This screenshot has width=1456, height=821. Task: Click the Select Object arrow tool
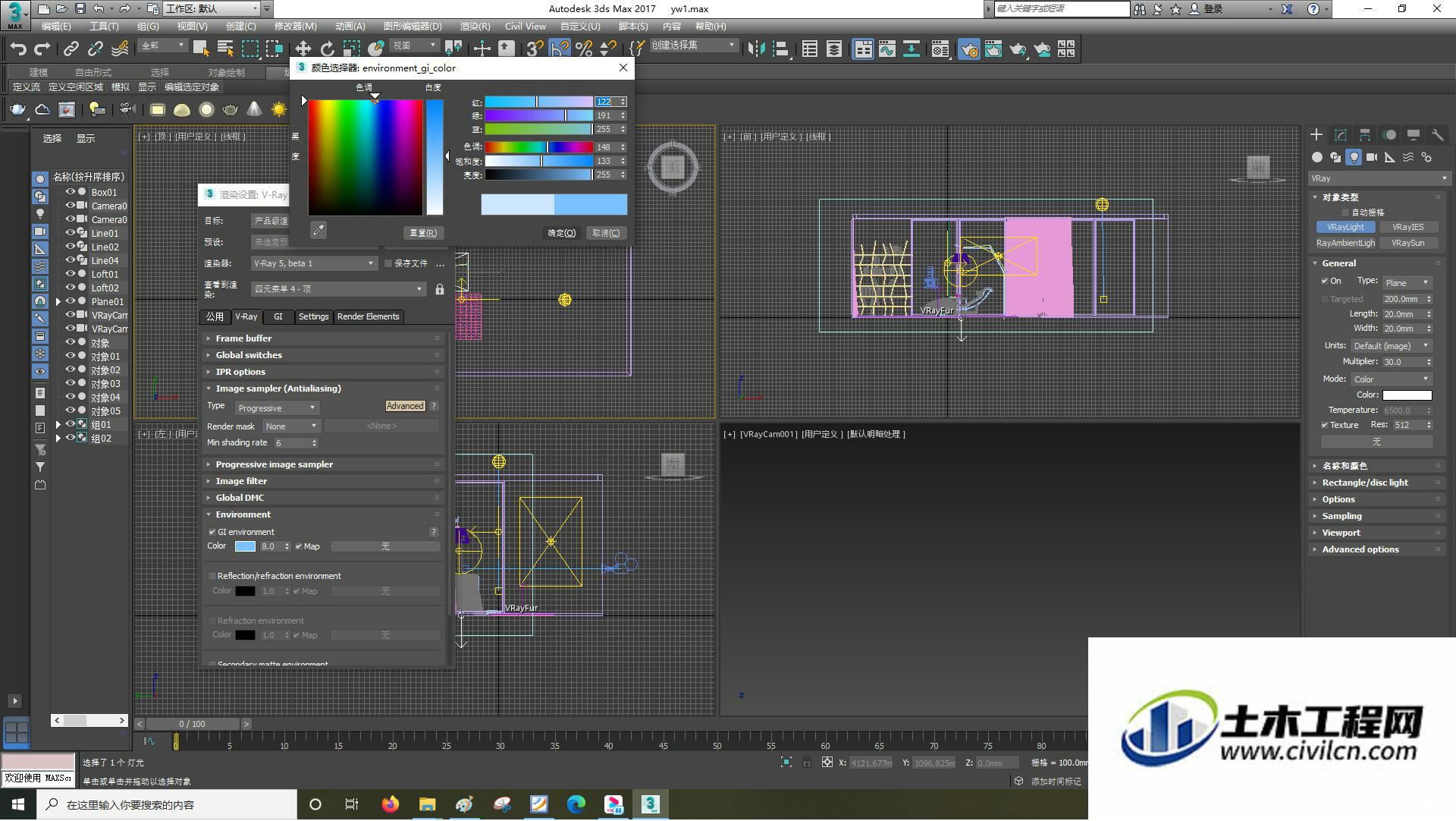[201, 49]
